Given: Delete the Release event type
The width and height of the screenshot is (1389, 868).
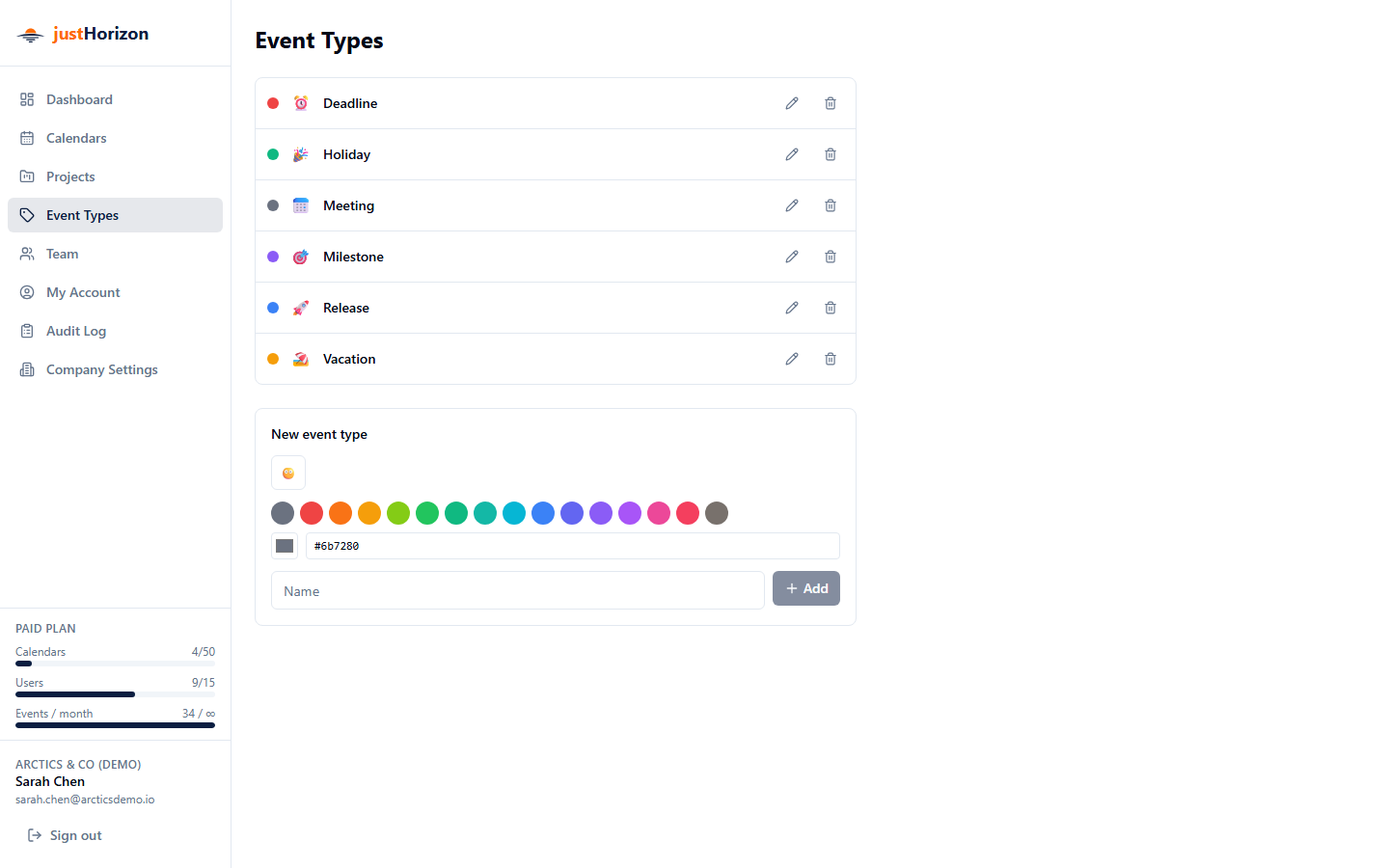Looking at the screenshot, I should click(831, 308).
